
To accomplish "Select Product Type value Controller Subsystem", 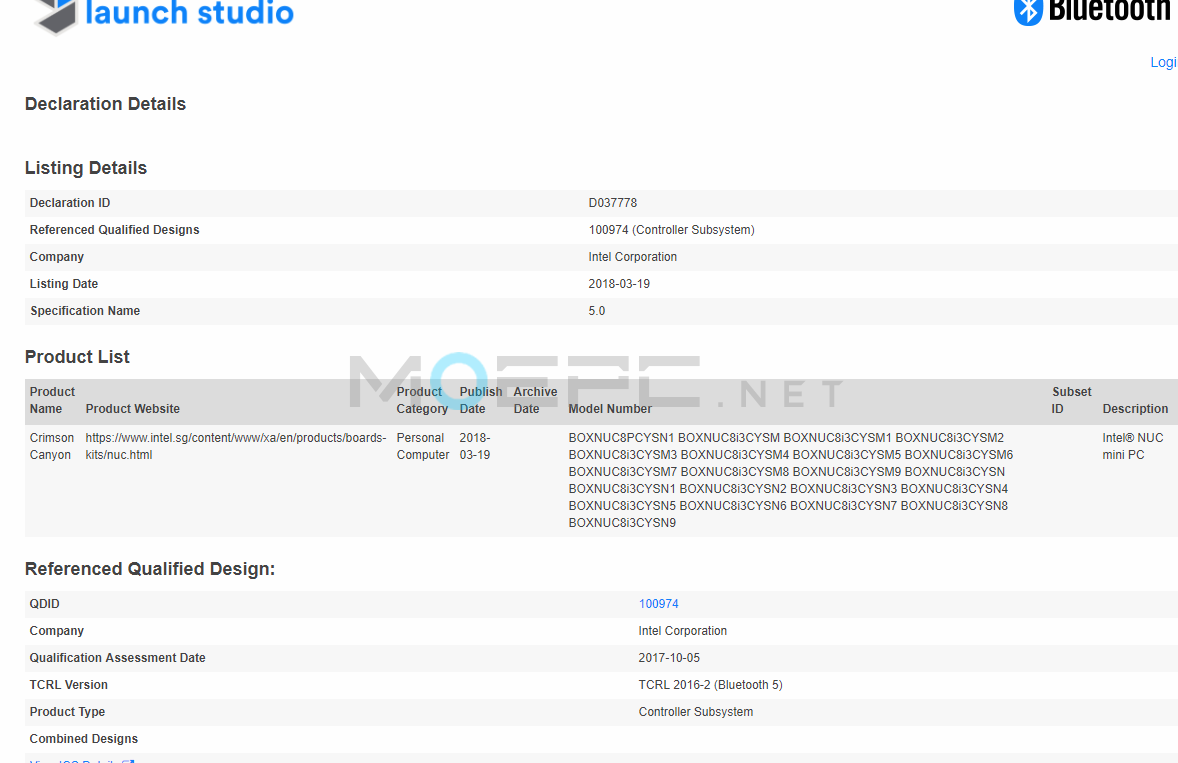I will click(x=696, y=712).
